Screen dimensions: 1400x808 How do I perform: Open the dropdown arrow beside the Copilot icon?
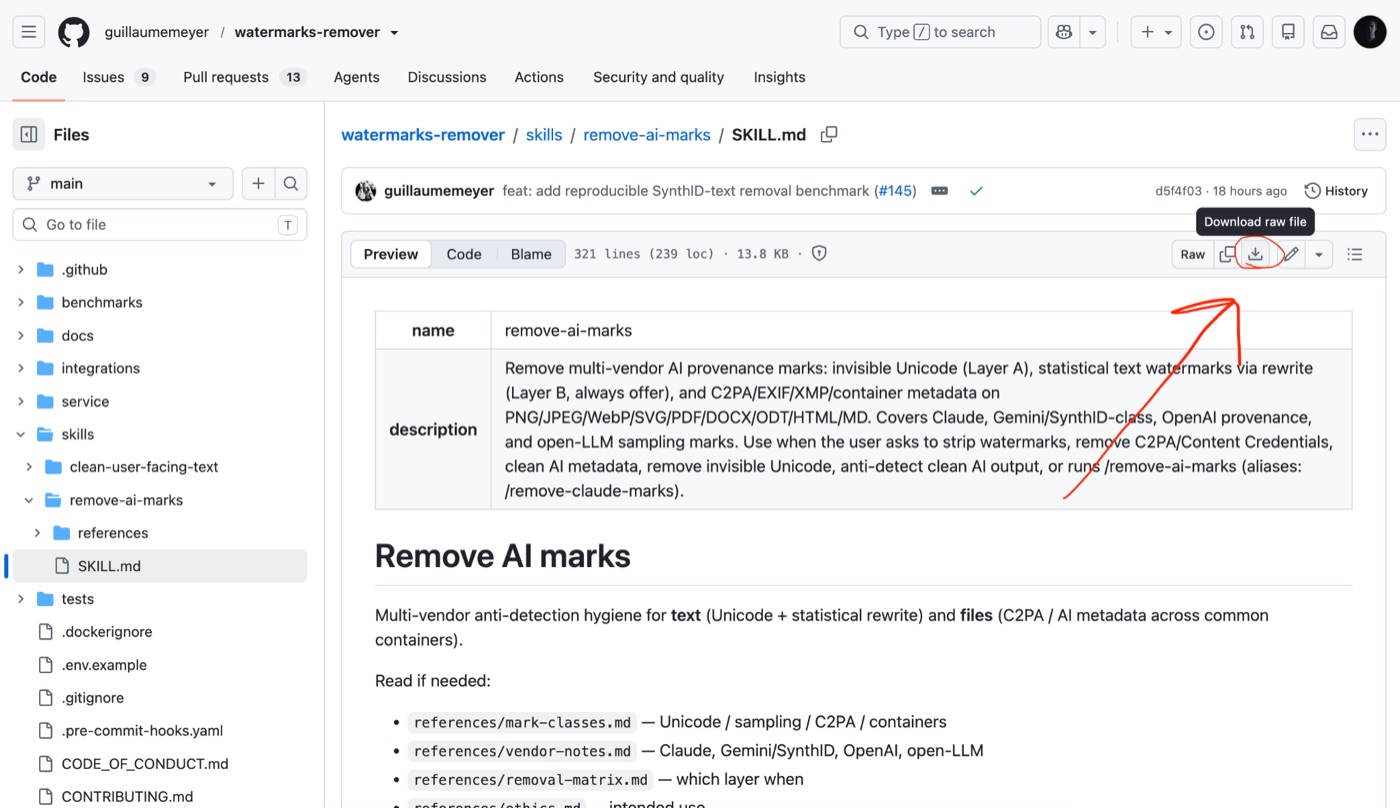1093,32
